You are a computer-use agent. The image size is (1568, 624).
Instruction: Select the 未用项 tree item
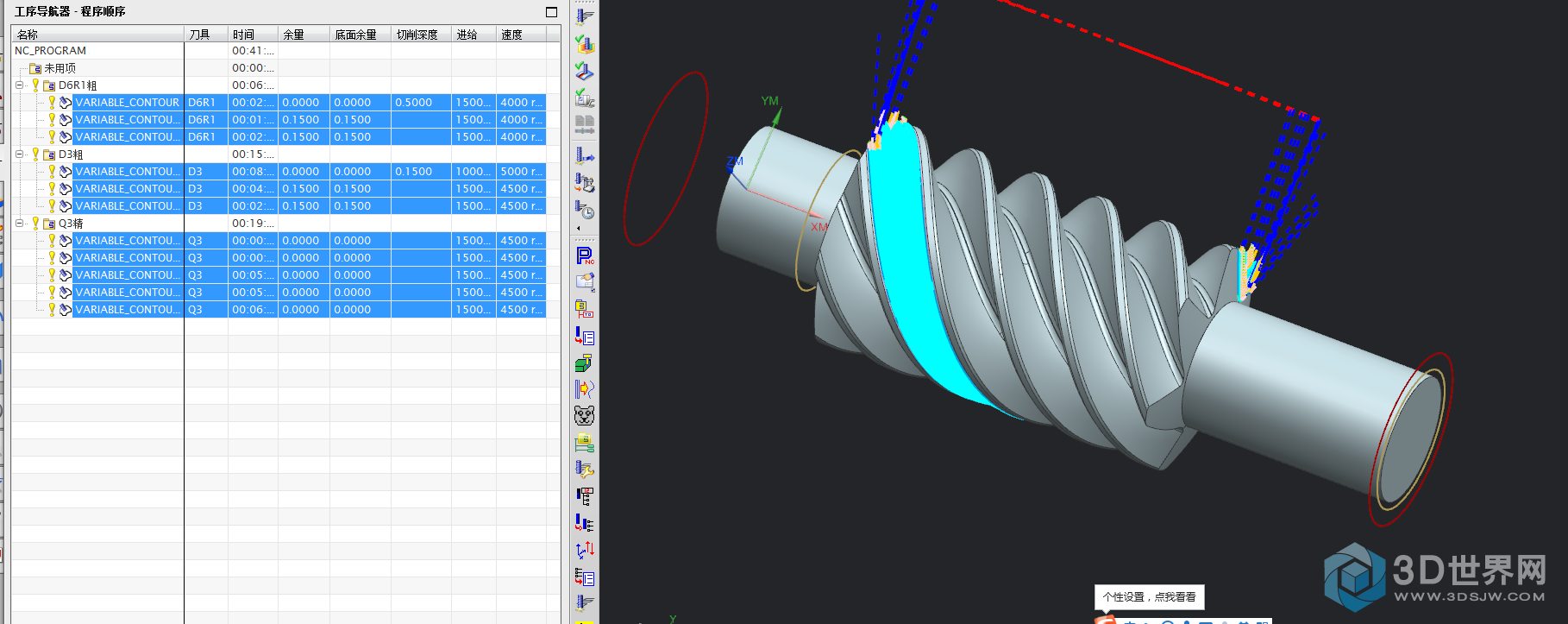[x=60, y=68]
